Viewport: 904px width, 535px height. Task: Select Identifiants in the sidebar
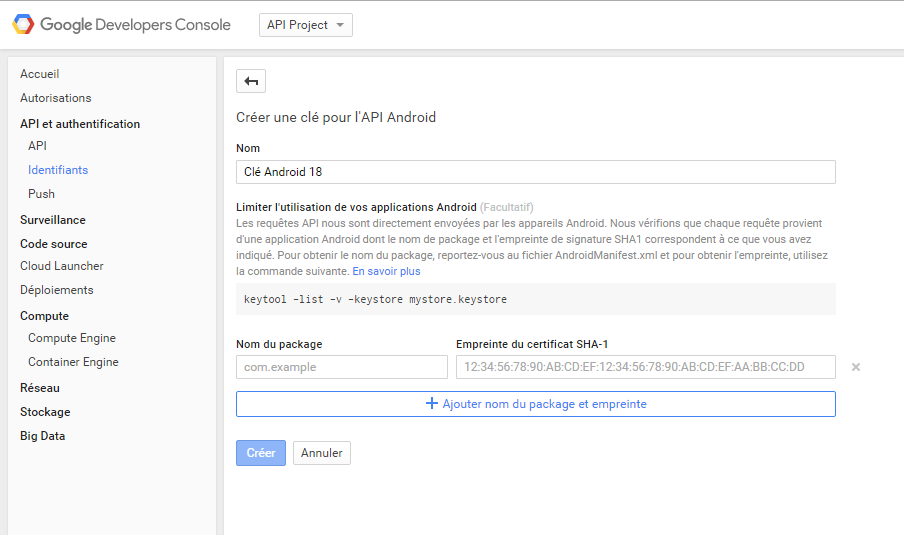pos(58,171)
